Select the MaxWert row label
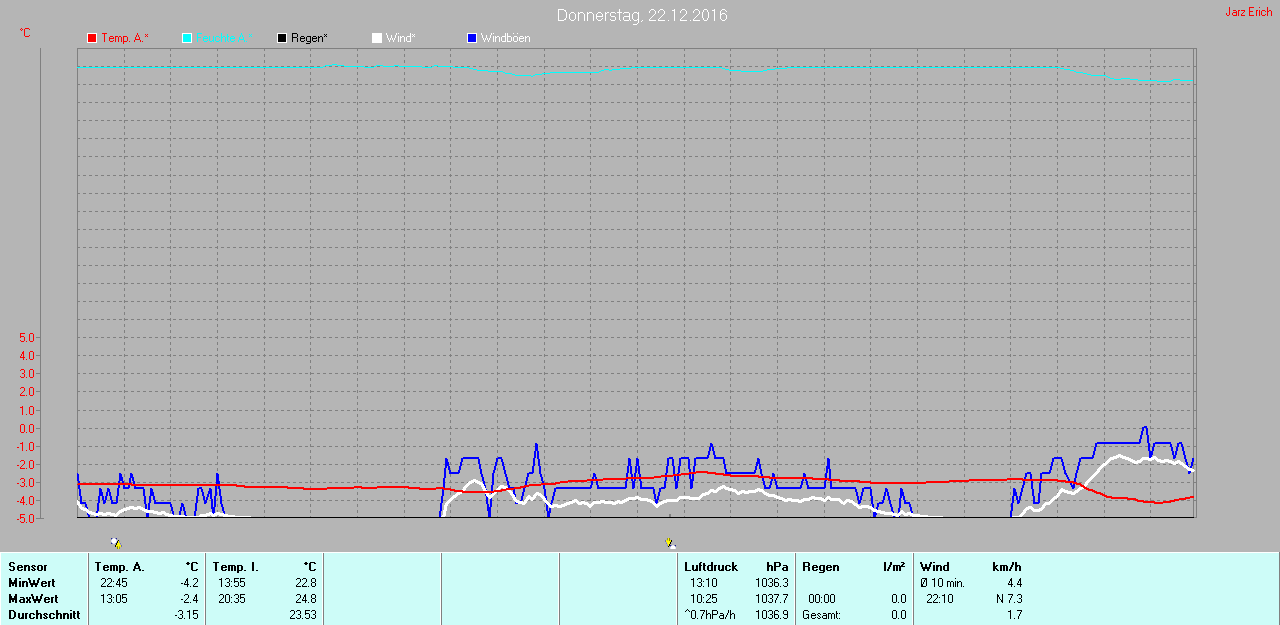Screen dimensions: 1280x625 click(33, 599)
